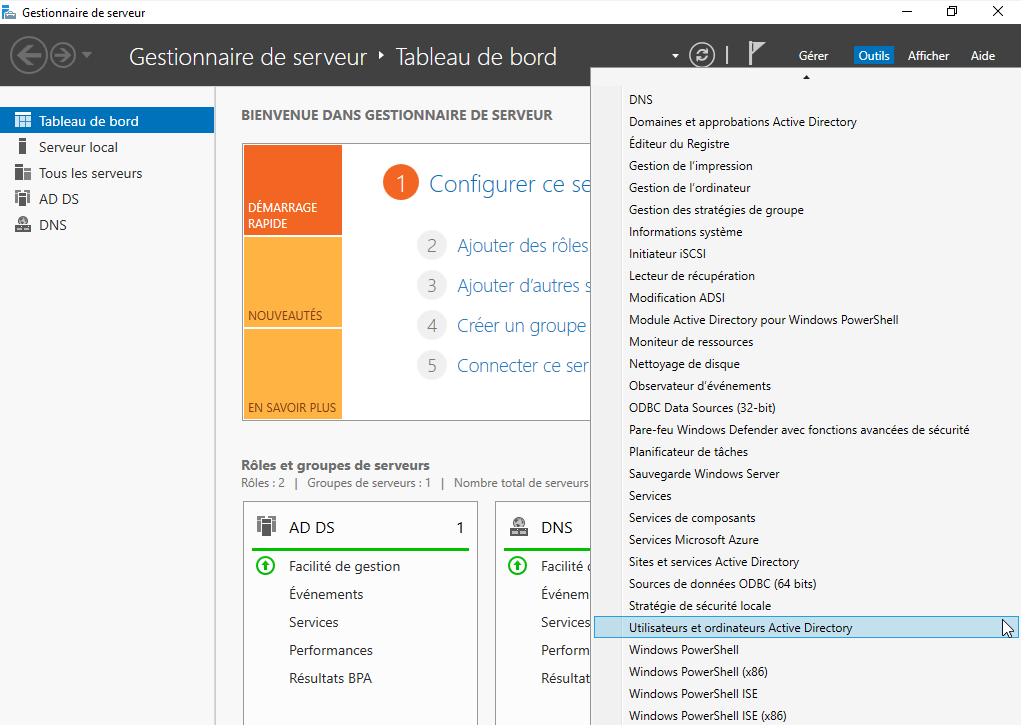This screenshot has height=725, width=1021.
Task: Expand the dropdown arrow beside refresh
Action: 676,56
